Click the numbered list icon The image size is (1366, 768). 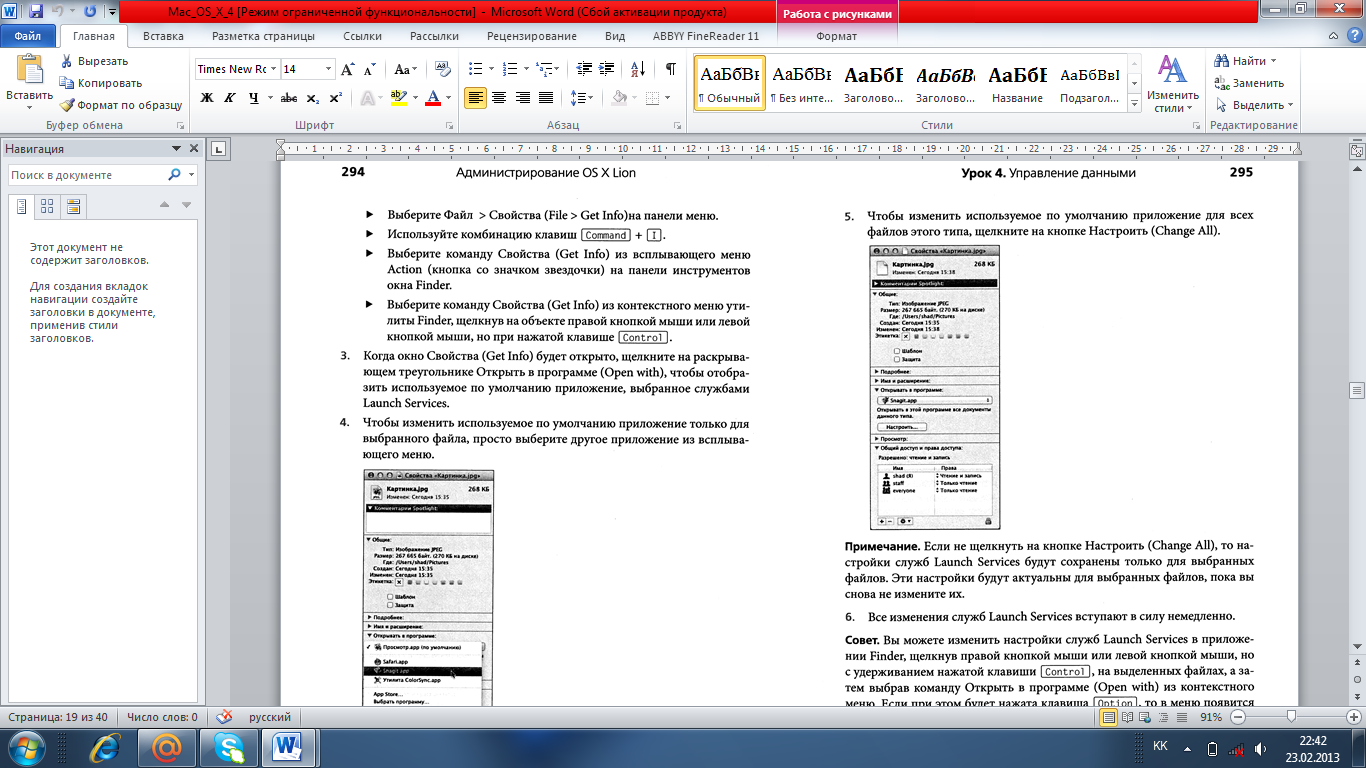coord(508,69)
